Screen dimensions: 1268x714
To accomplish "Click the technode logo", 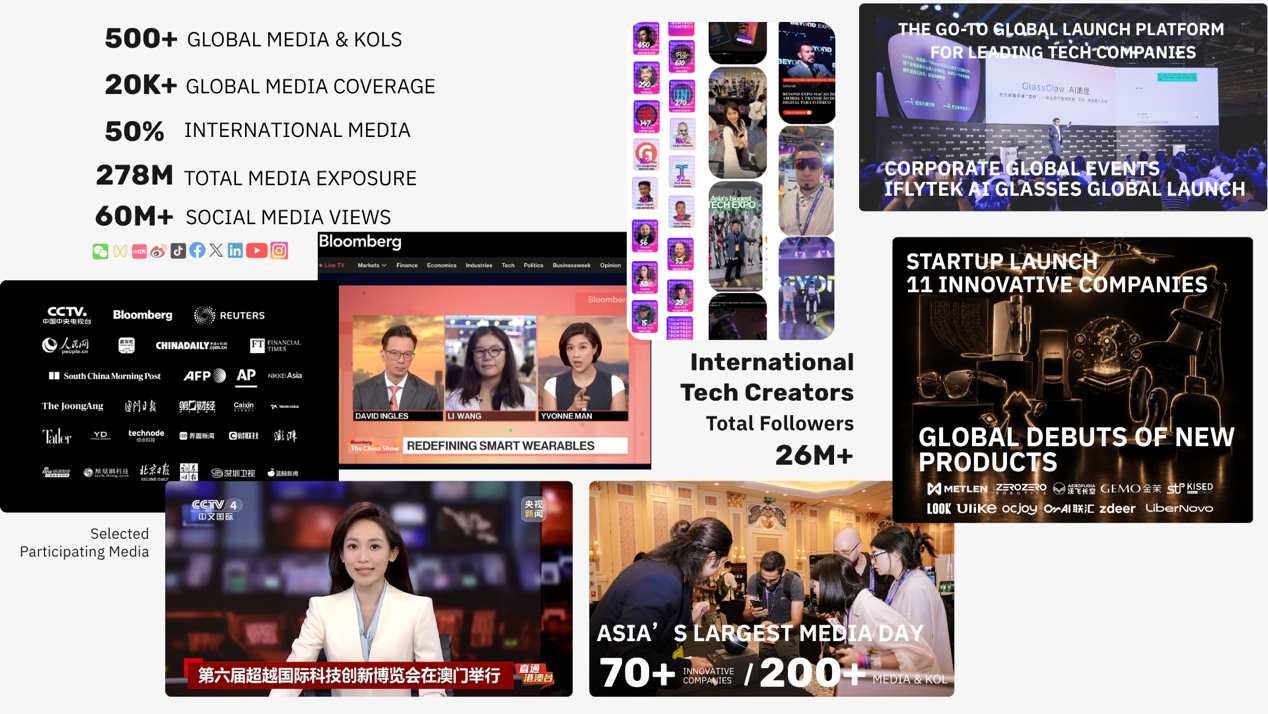I will (146, 435).
